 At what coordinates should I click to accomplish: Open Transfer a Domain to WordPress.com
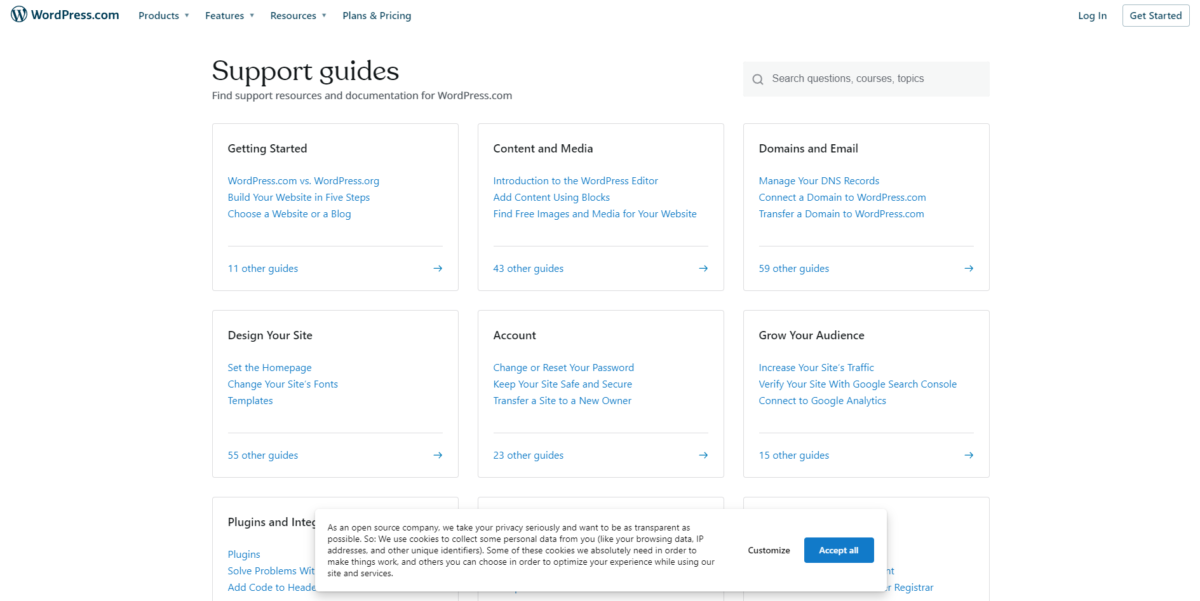coord(842,214)
